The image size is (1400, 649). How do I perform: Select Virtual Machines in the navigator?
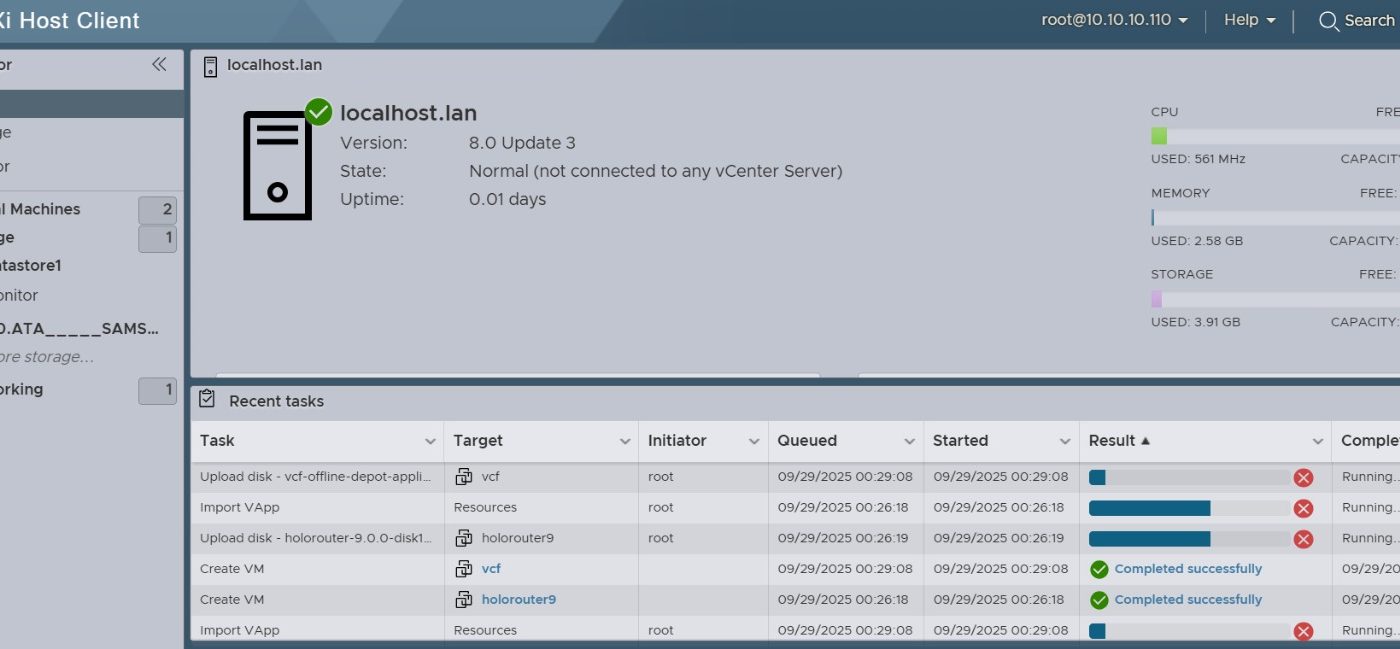click(x=45, y=209)
